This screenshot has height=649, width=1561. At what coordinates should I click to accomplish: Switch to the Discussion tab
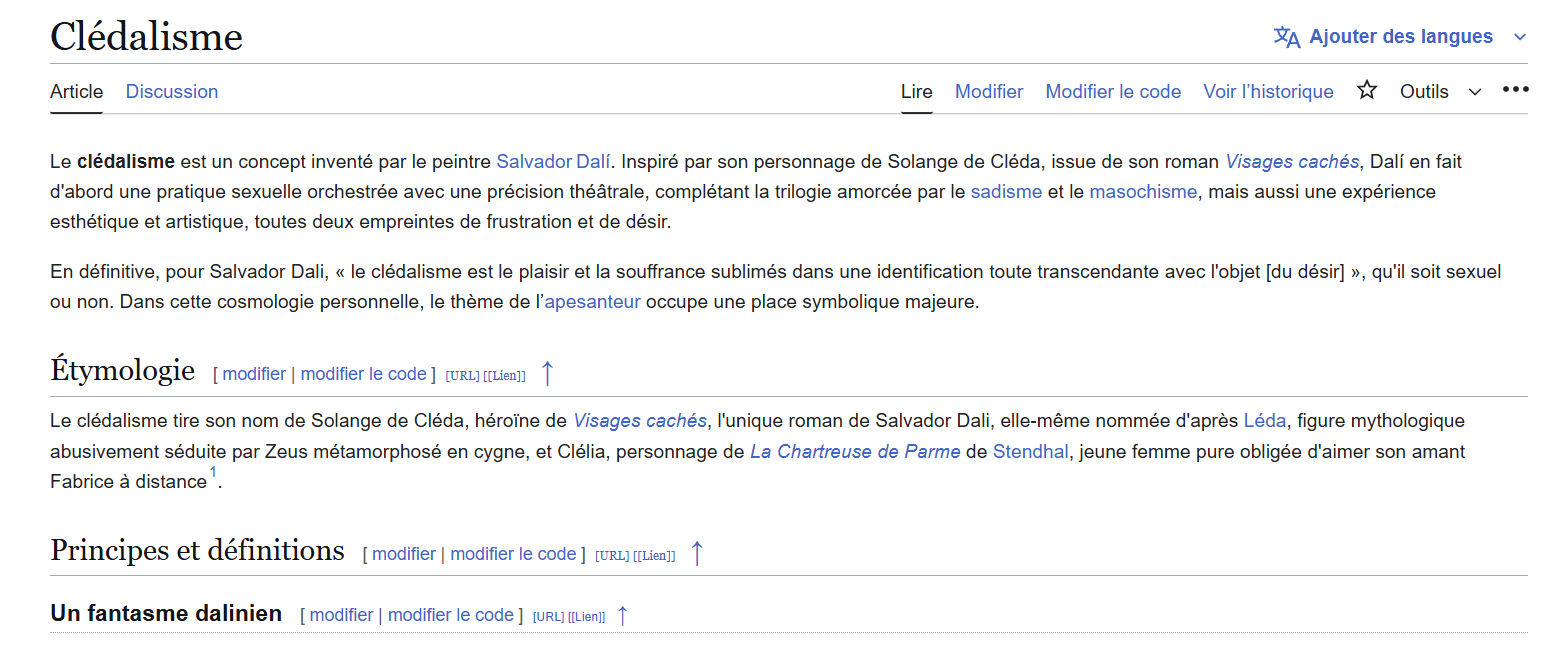click(172, 92)
